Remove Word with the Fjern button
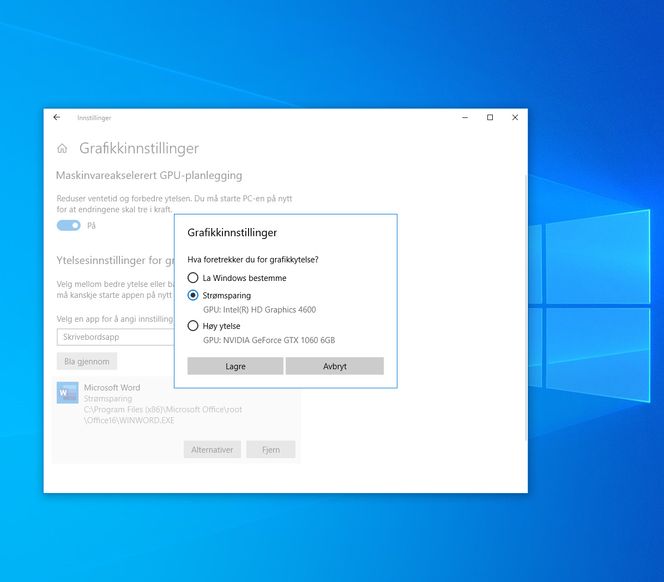Image resolution: width=664 pixels, height=582 pixels. point(271,449)
